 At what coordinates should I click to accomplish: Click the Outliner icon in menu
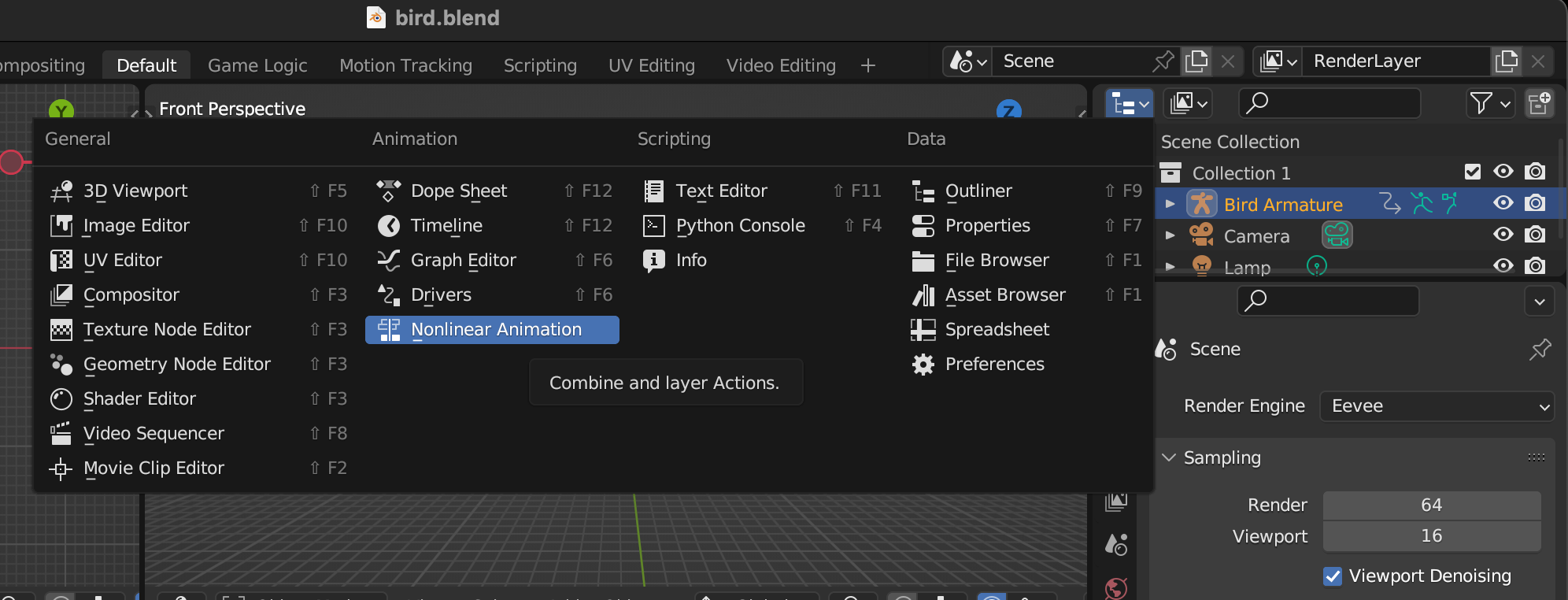(x=923, y=191)
